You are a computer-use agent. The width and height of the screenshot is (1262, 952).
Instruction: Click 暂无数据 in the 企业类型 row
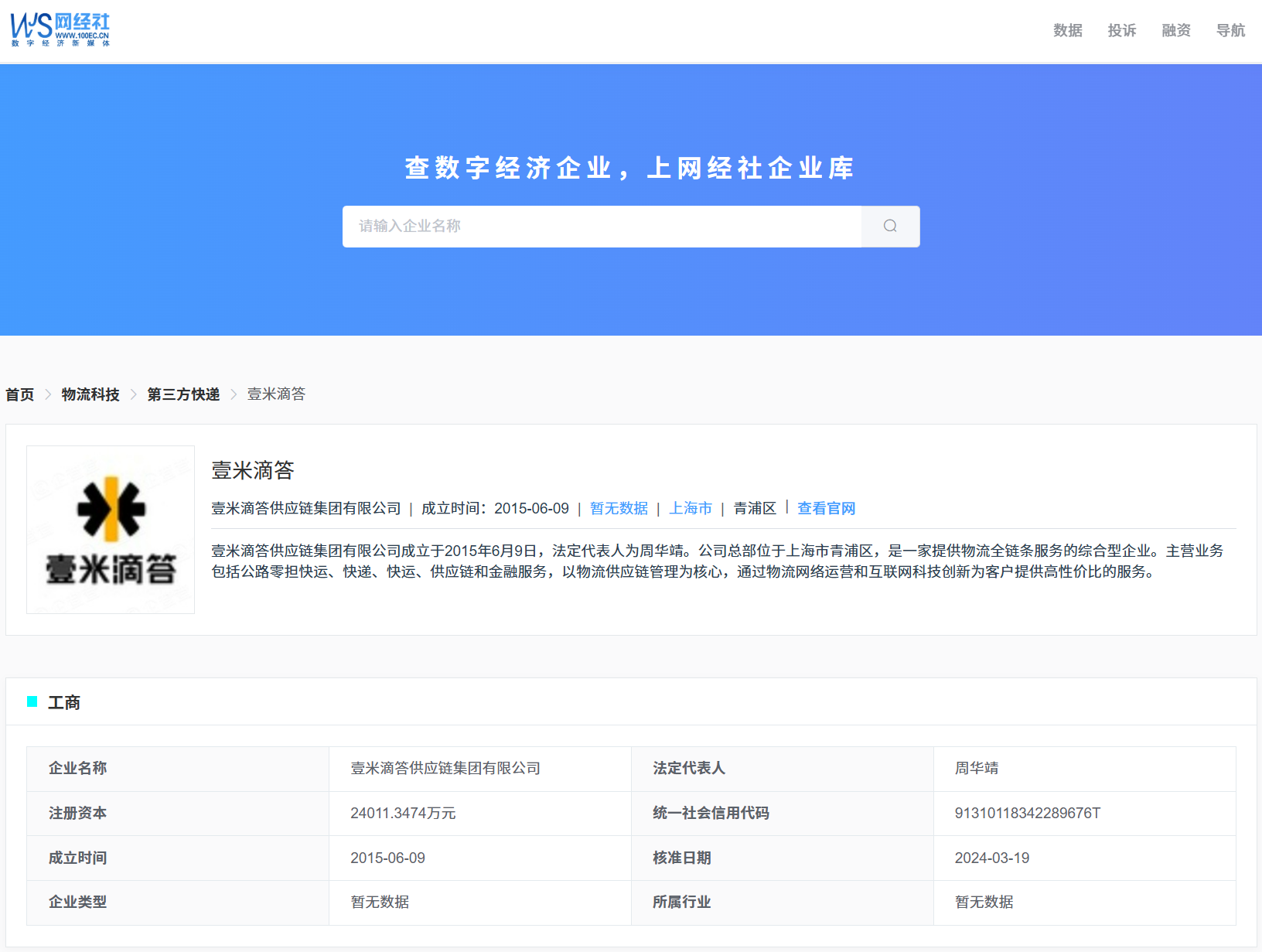tap(380, 903)
